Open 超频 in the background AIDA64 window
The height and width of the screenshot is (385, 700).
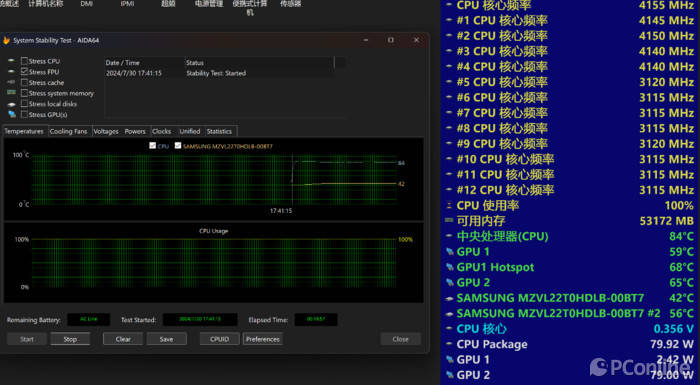tap(168, 4)
